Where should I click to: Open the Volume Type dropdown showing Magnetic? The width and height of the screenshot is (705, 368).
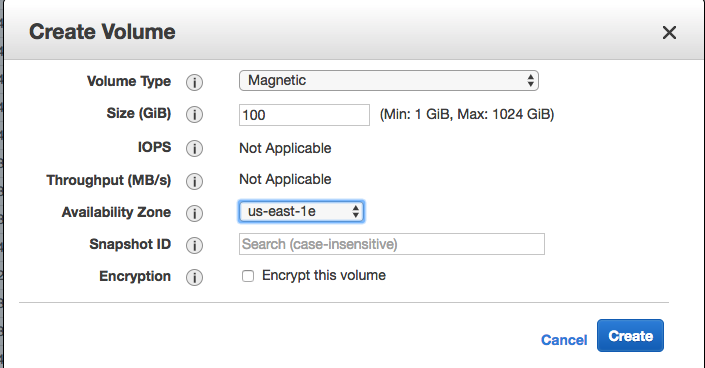pos(389,81)
